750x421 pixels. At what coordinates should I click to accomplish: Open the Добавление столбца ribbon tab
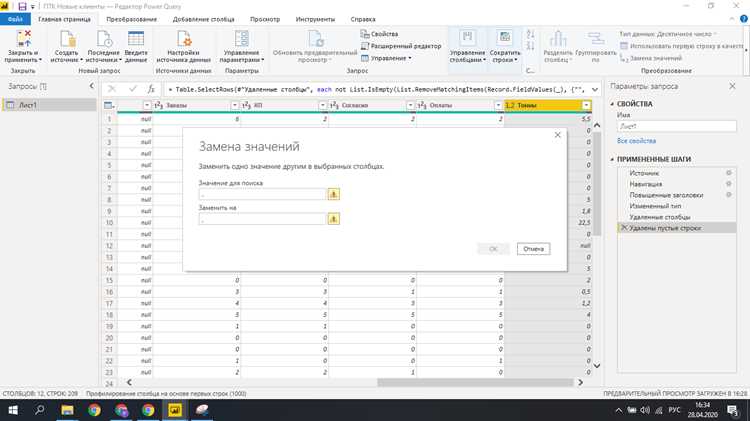[204, 19]
